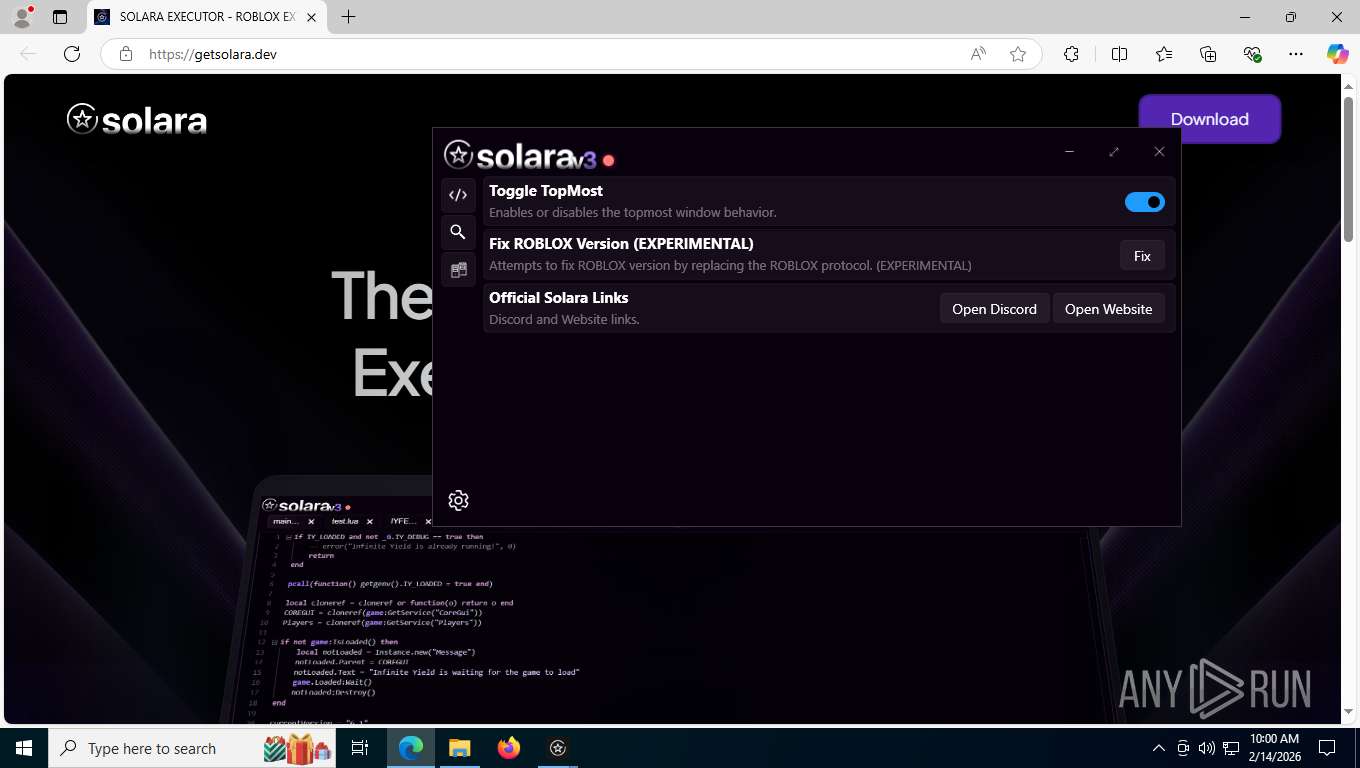This screenshot has height=768, width=1360.
Task: Select the SOLARA EXECUTOR browser tab
Action: point(205,17)
